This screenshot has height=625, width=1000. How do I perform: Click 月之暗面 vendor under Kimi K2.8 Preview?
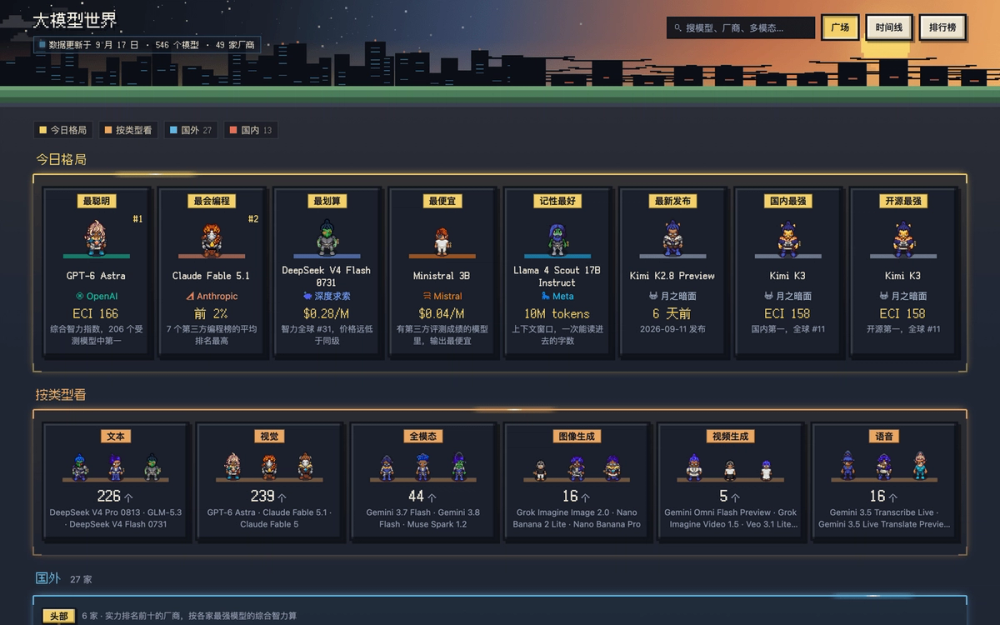[672, 296]
